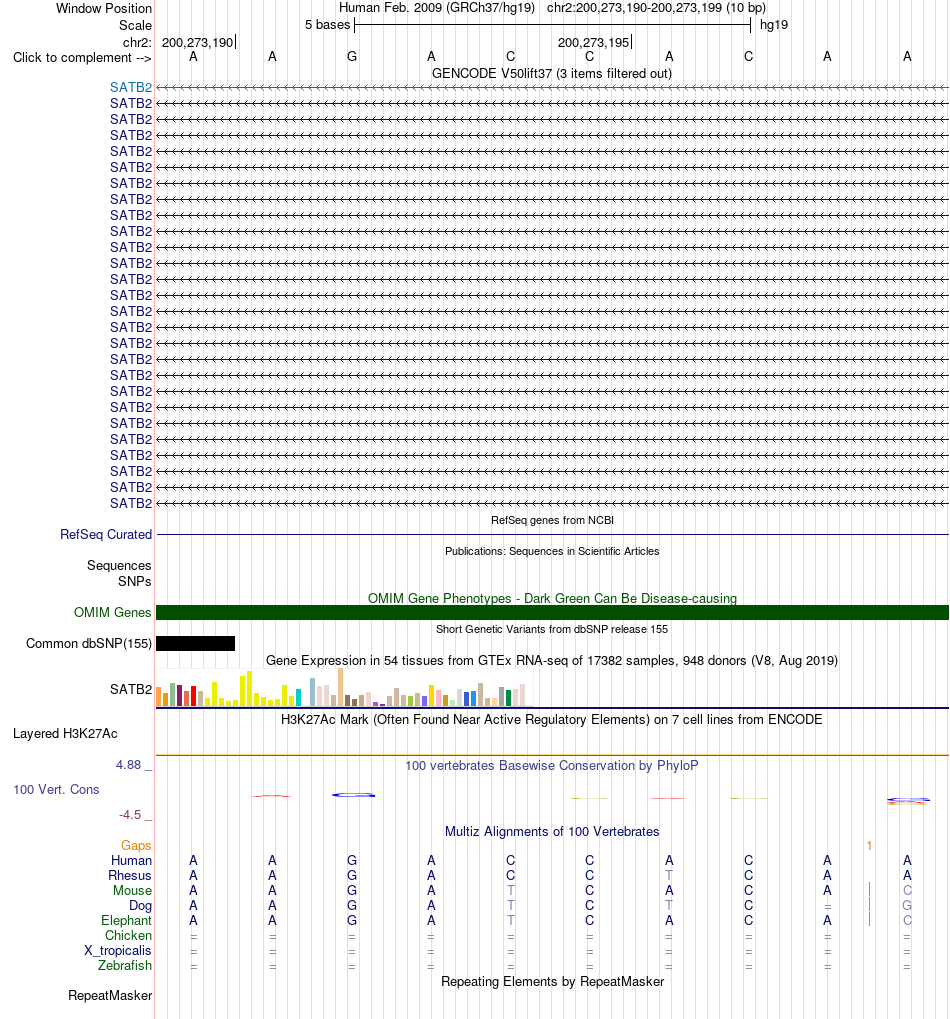Click the RepeatMasker track label
Screen dimensions: 950x1019
110,996
